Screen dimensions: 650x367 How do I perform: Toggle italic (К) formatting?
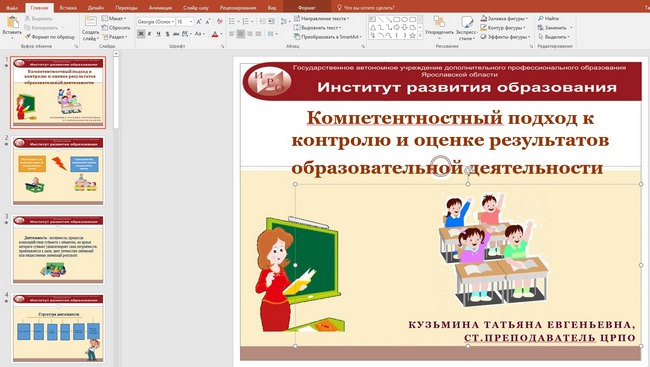pyautogui.click(x=150, y=34)
